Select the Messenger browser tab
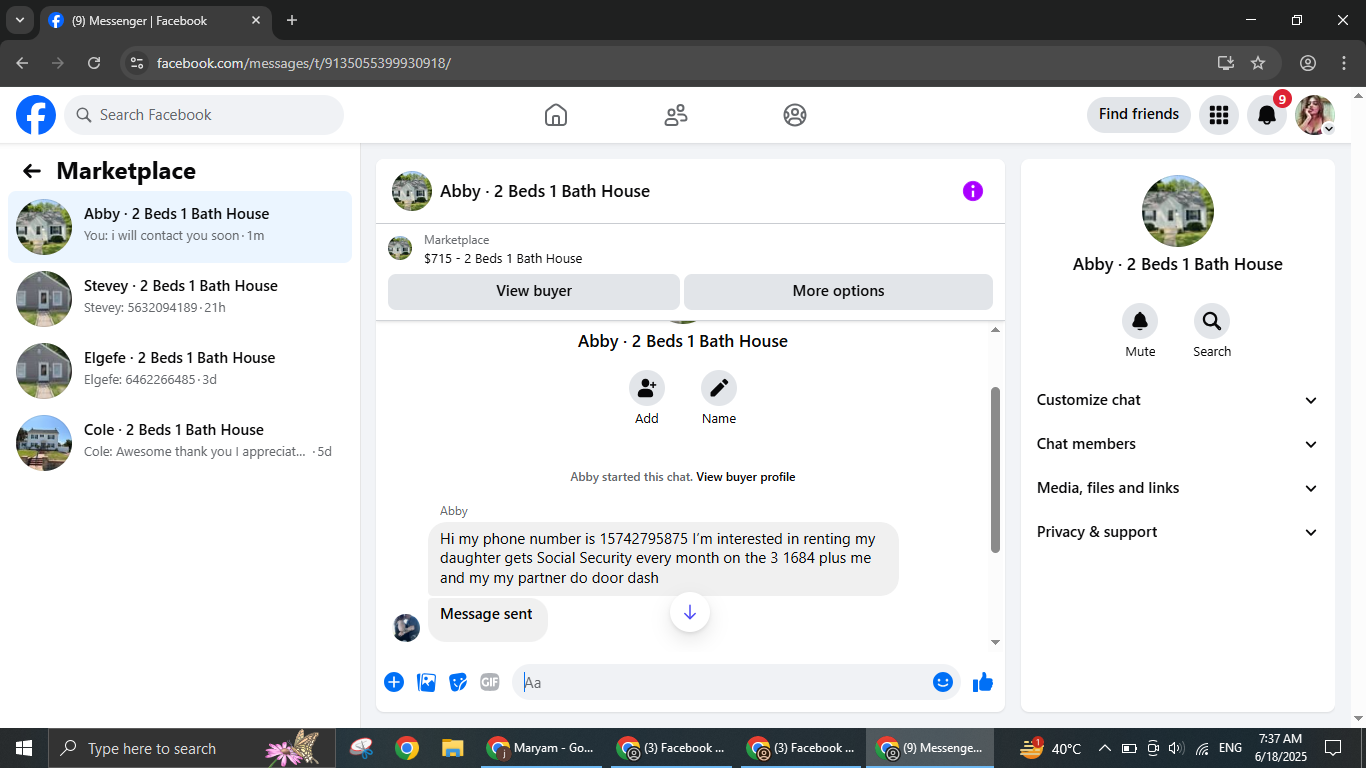The height and width of the screenshot is (768, 1366). pos(155,21)
